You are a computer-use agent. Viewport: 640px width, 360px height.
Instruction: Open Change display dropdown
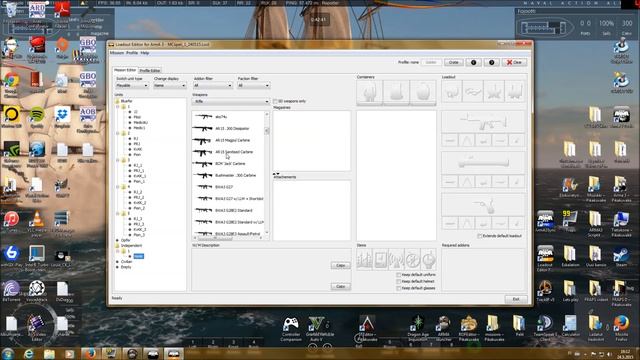pyautogui.click(x=170, y=86)
